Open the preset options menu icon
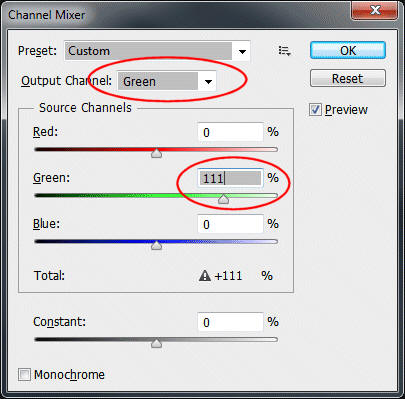This screenshot has width=405, height=399. [x=284, y=51]
